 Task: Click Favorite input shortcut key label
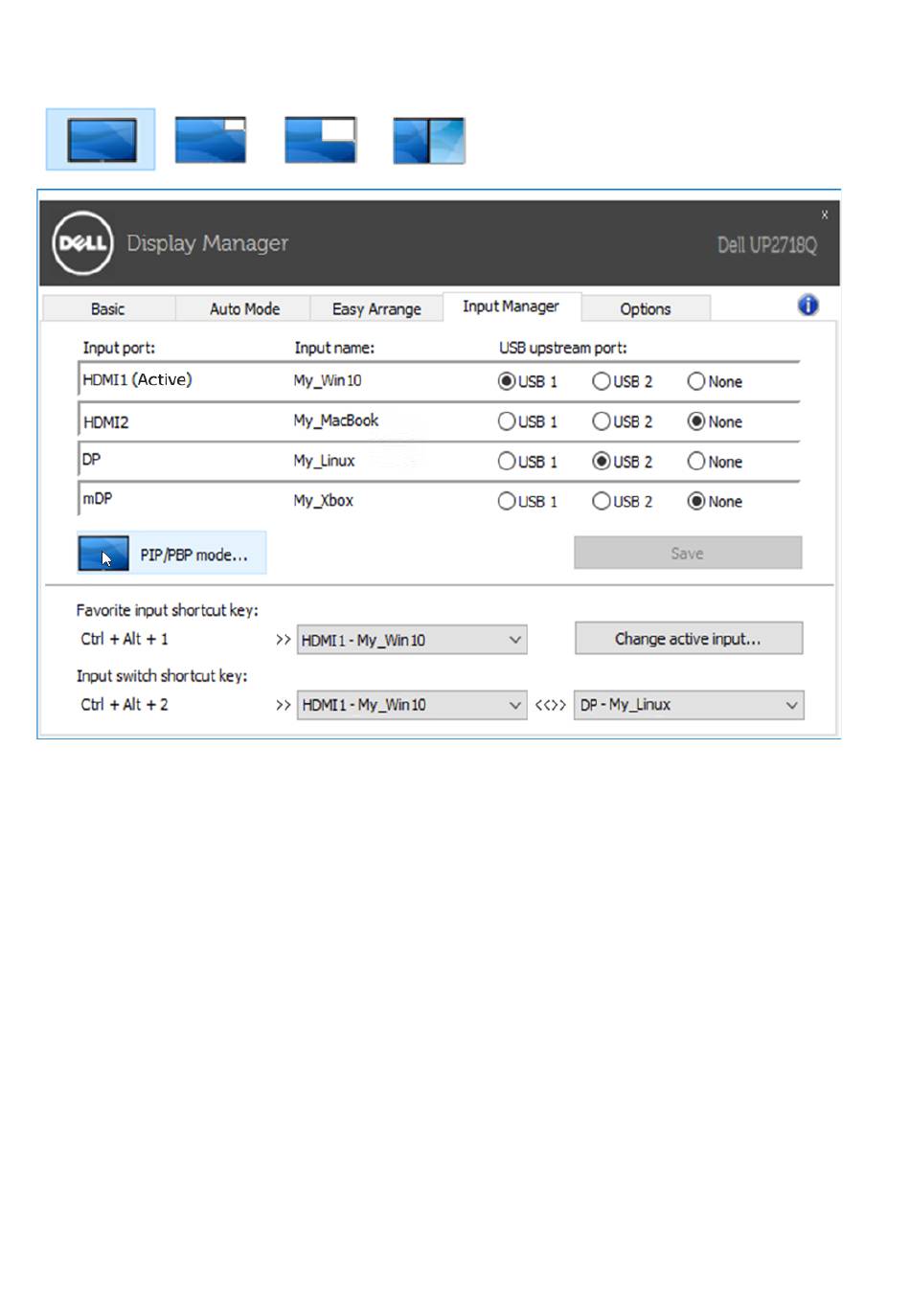coord(168,610)
